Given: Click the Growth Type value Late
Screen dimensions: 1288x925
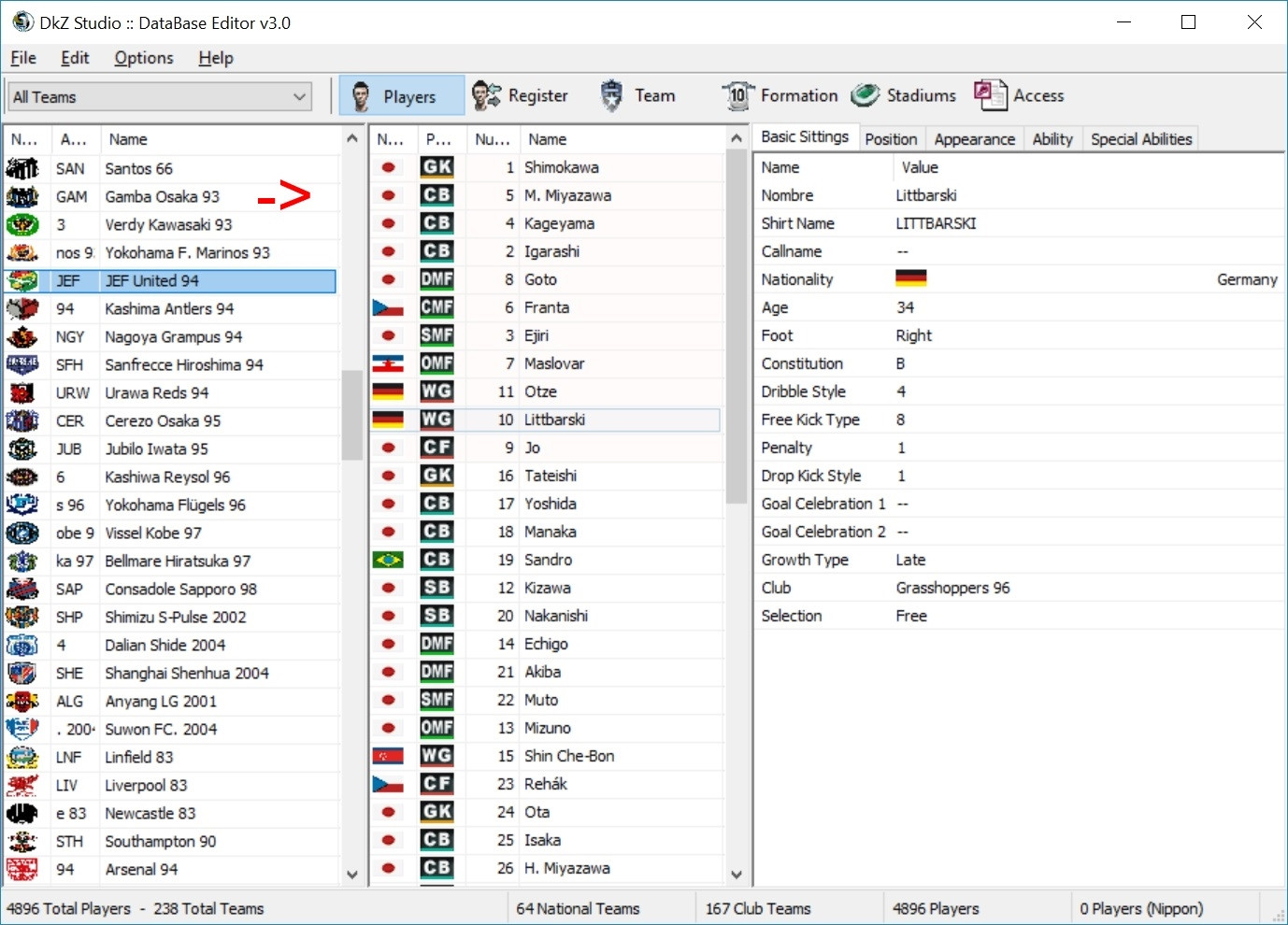Looking at the screenshot, I should coord(910,560).
